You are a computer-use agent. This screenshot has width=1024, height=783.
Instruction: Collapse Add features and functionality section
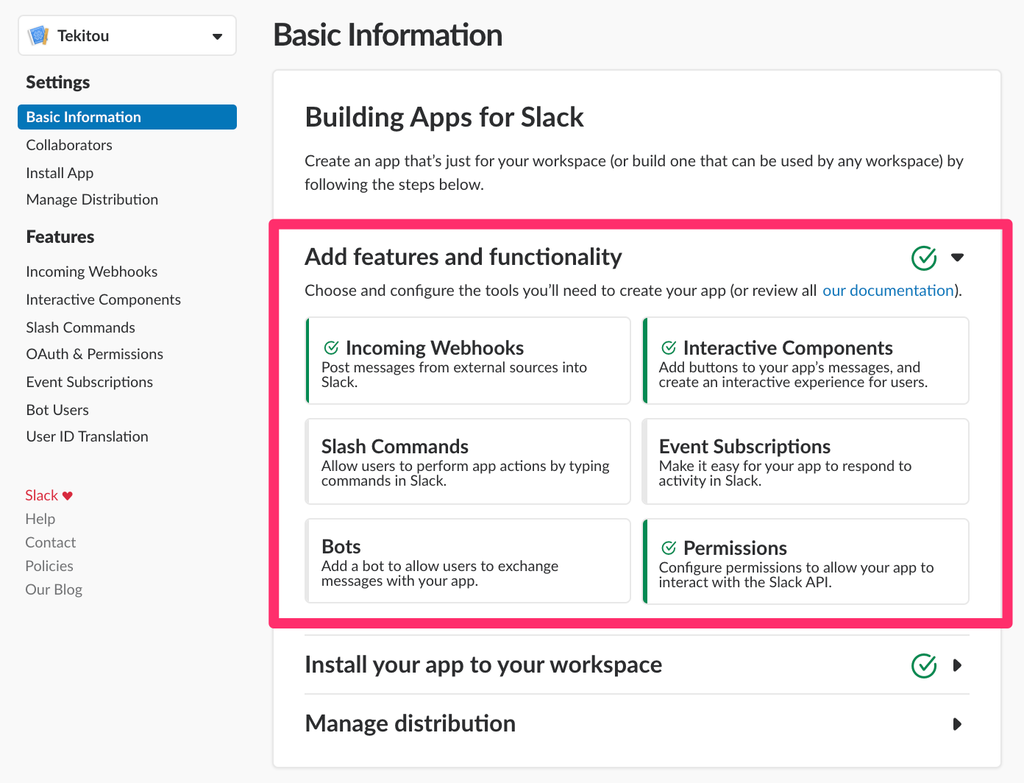pos(957,257)
